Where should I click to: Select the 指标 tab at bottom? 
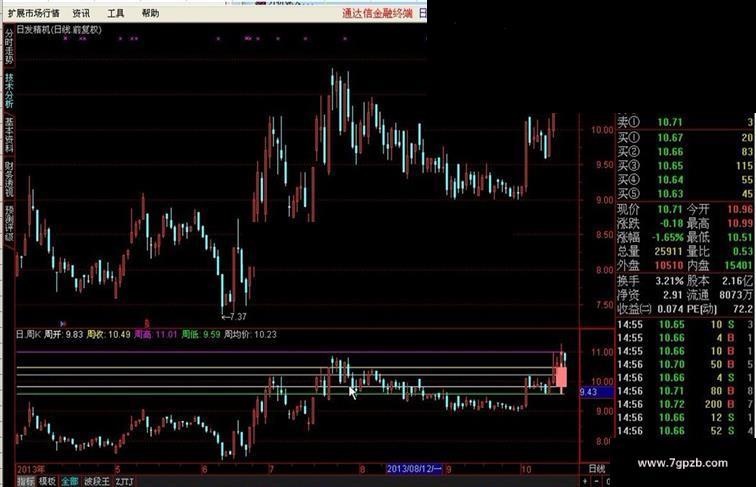click(26, 481)
